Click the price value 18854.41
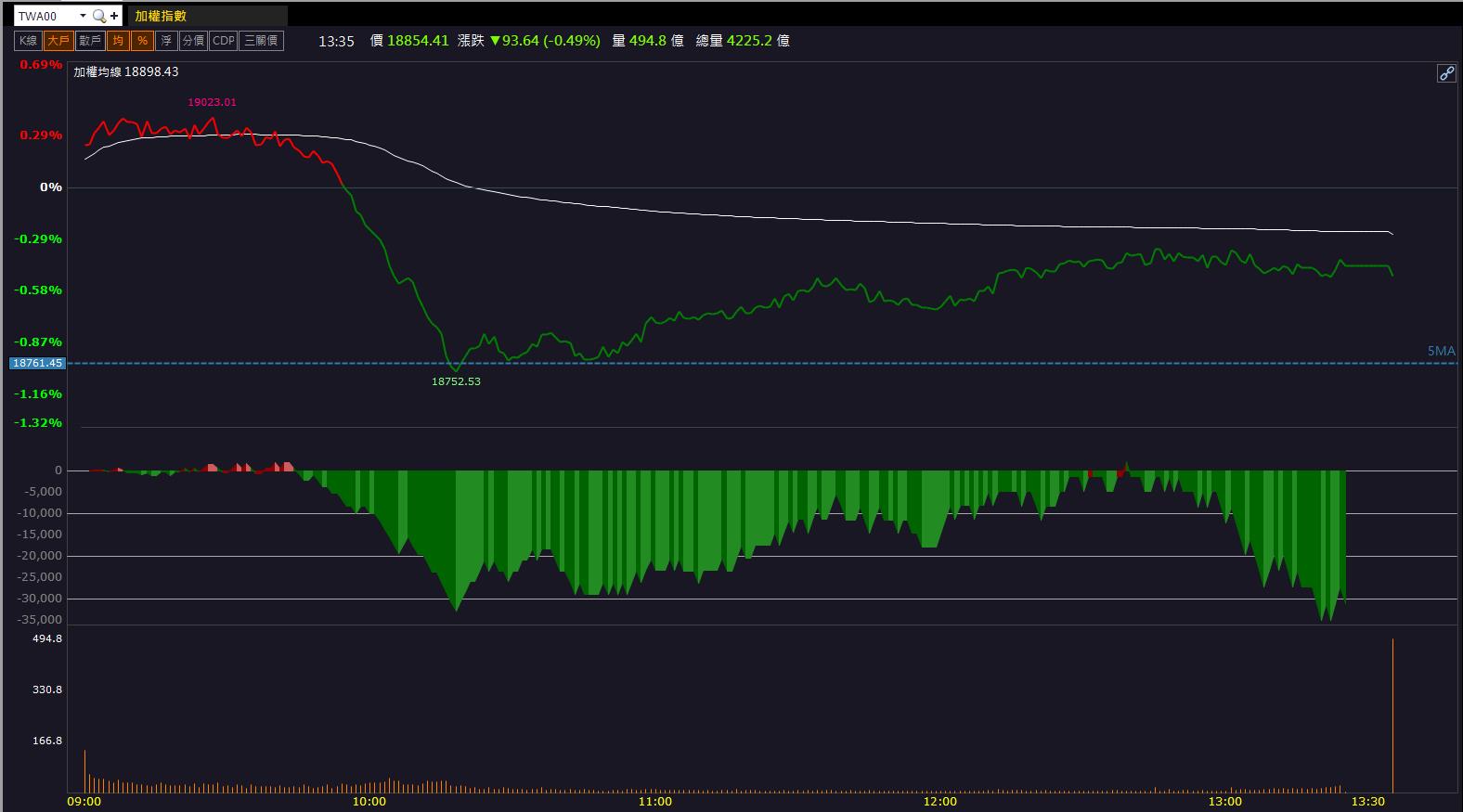This screenshot has height=812, width=1463. coord(418,41)
